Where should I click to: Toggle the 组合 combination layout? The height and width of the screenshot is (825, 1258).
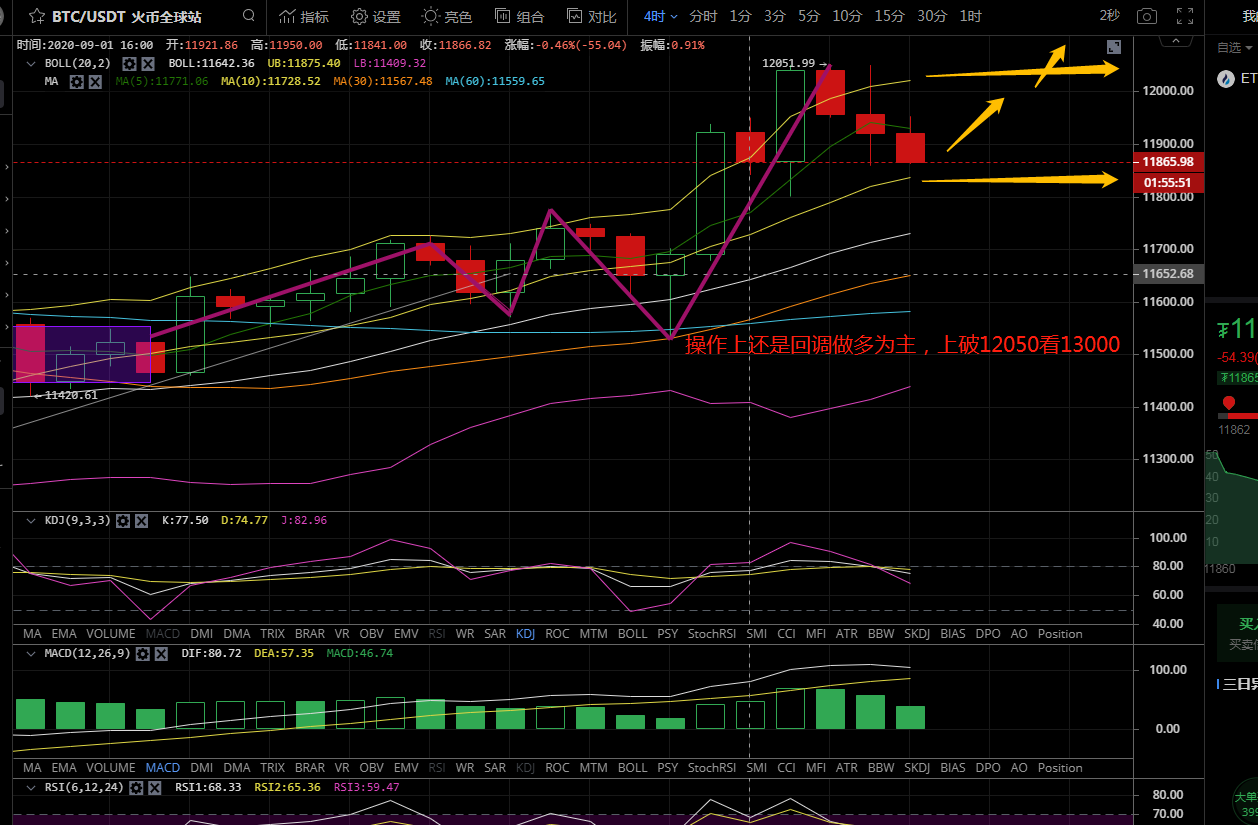click(519, 16)
